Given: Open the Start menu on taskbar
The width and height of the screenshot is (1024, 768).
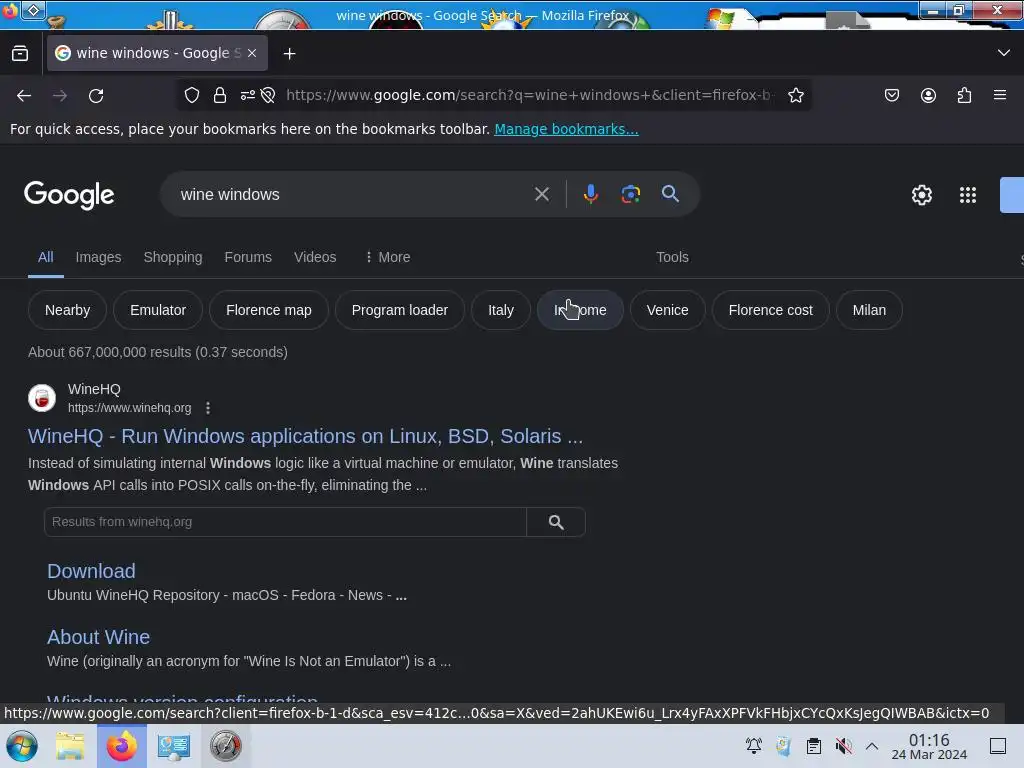Looking at the screenshot, I should pos(22,746).
